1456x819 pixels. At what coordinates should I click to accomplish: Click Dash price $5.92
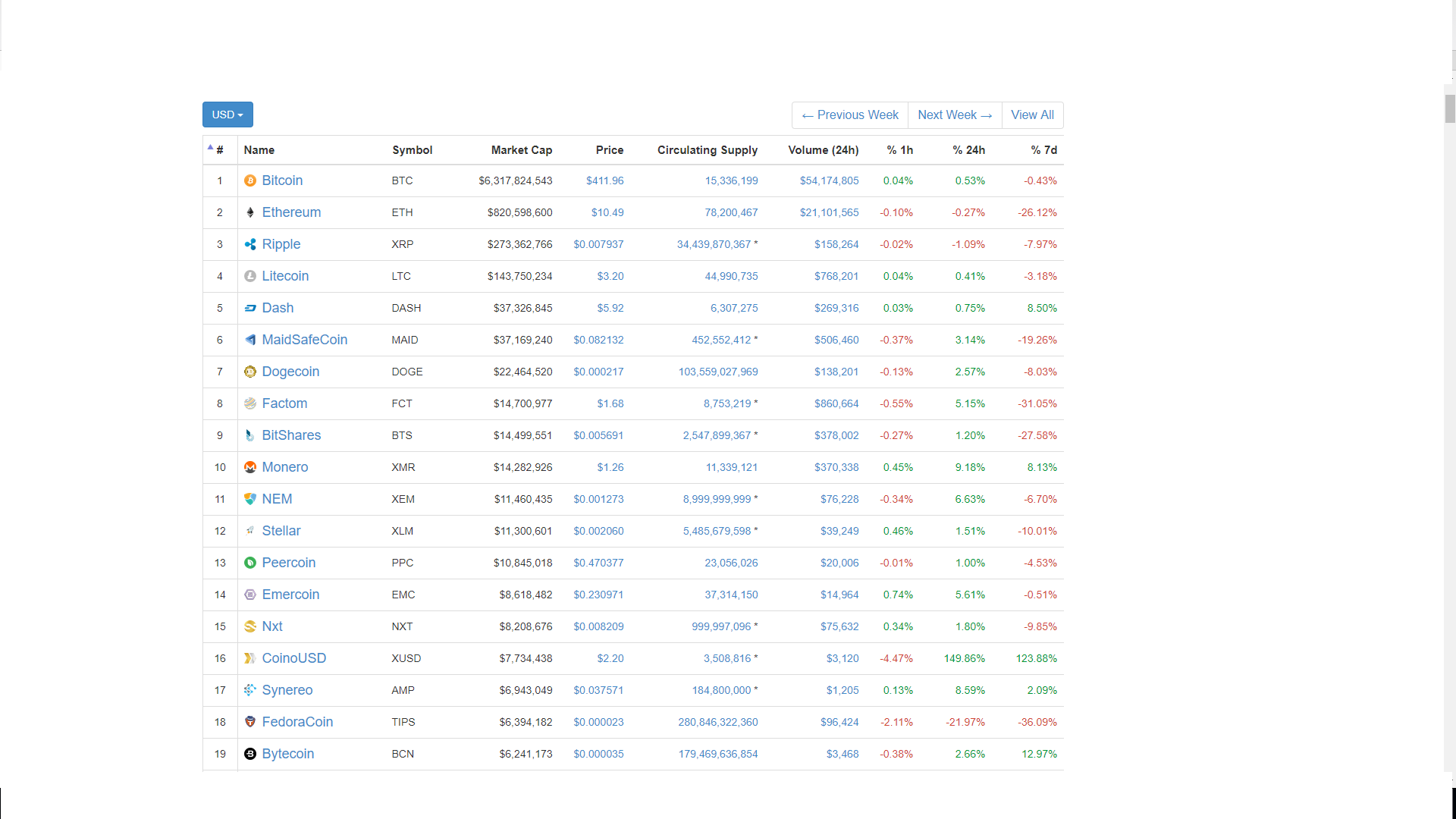[610, 308]
